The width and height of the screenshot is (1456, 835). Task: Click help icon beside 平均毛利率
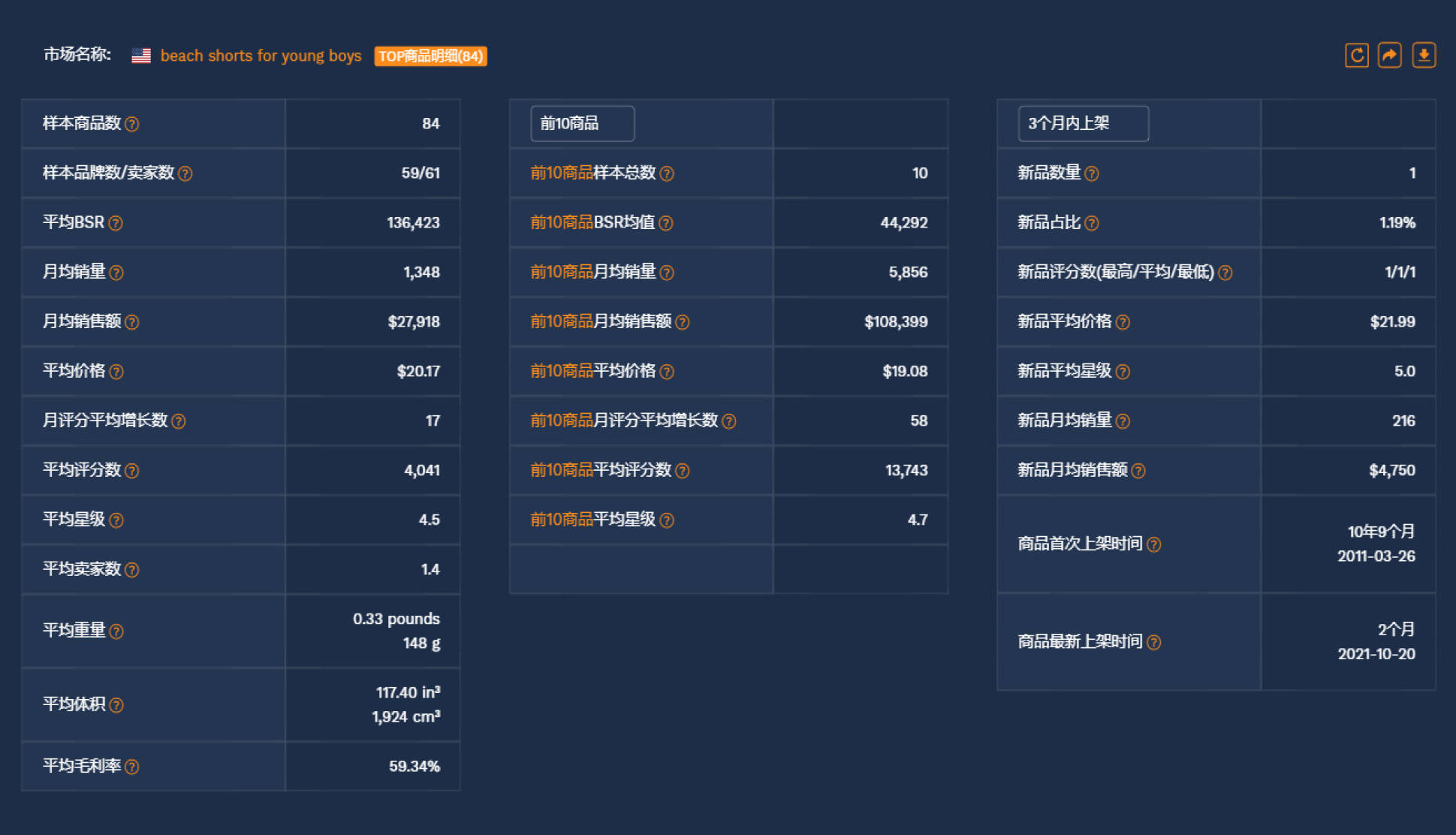click(132, 767)
